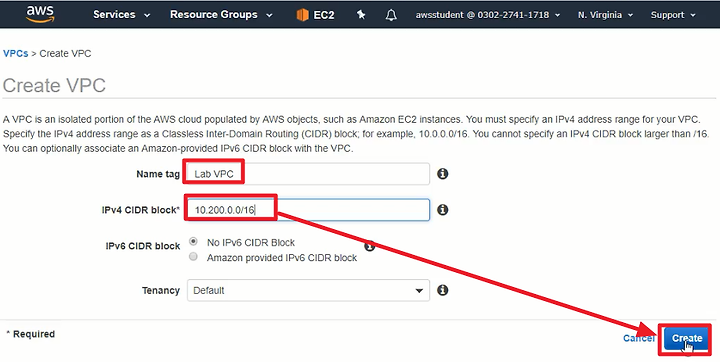Click into the IPv4 CIDR block field
Image resolution: width=720 pixels, height=362 pixels.
(x=308, y=210)
